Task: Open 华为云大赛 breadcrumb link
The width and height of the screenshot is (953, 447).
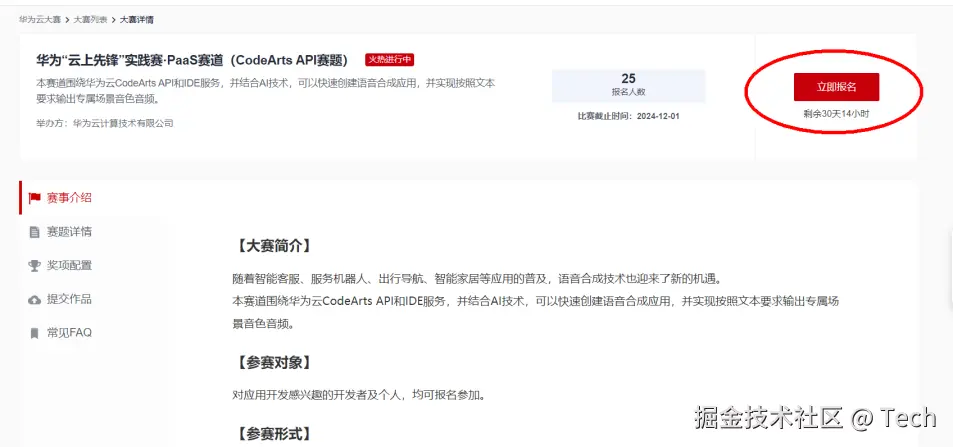Action: [x=40, y=19]
